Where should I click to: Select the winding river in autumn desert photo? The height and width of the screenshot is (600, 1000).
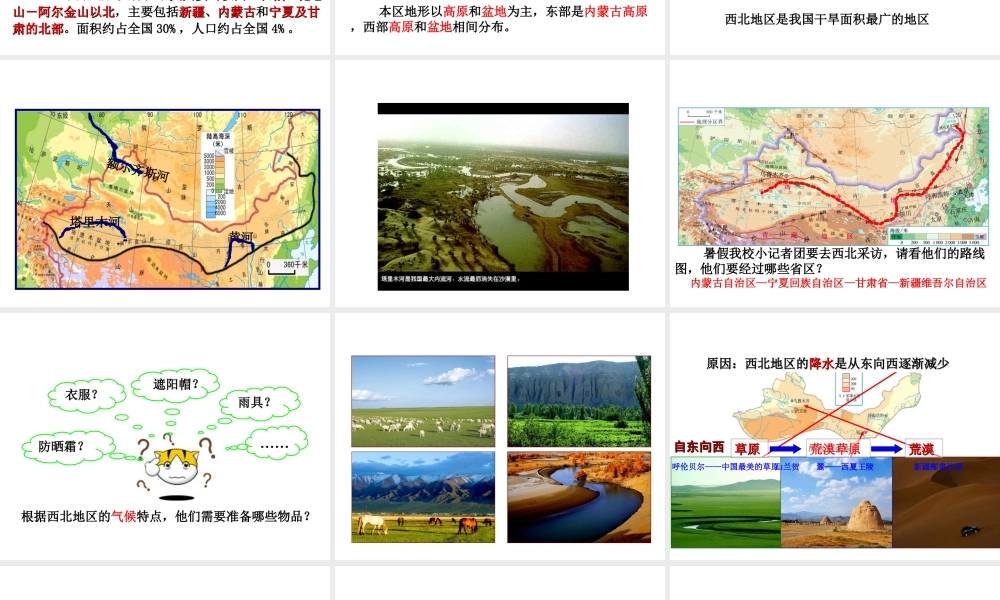[x=579, y=497]
